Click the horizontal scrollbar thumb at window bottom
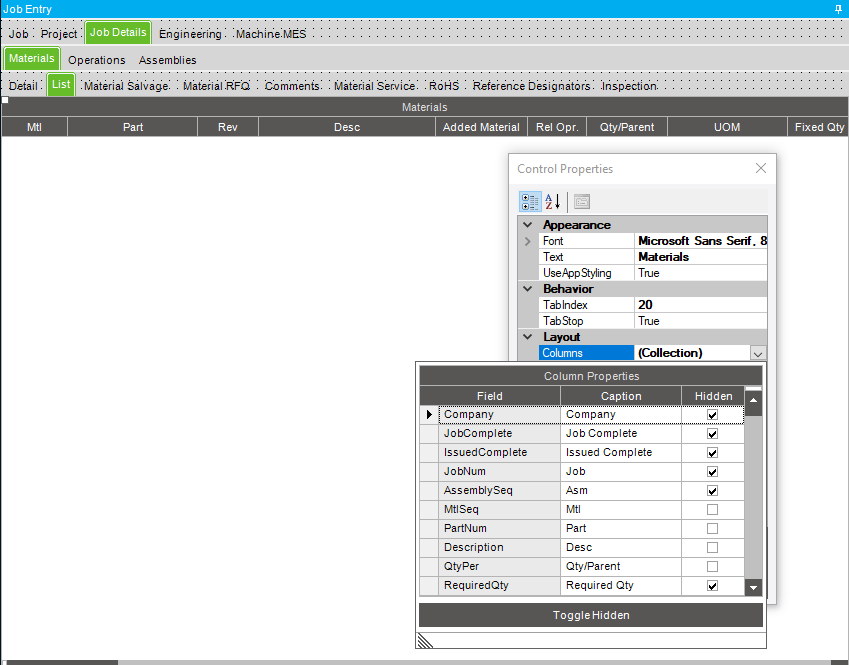849x665 pixels. 61,662
